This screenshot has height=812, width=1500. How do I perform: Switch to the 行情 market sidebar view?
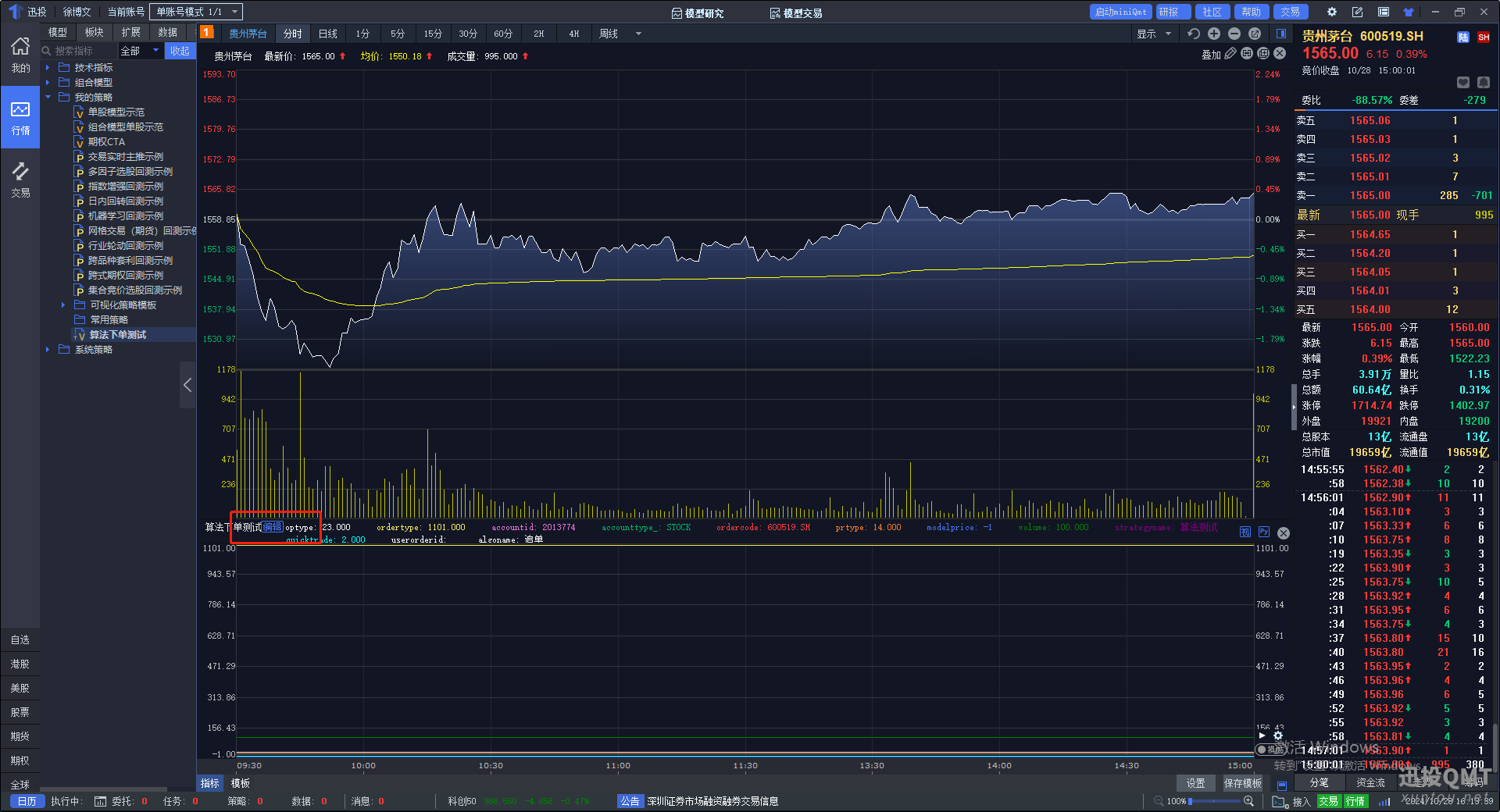pos(20,117)
